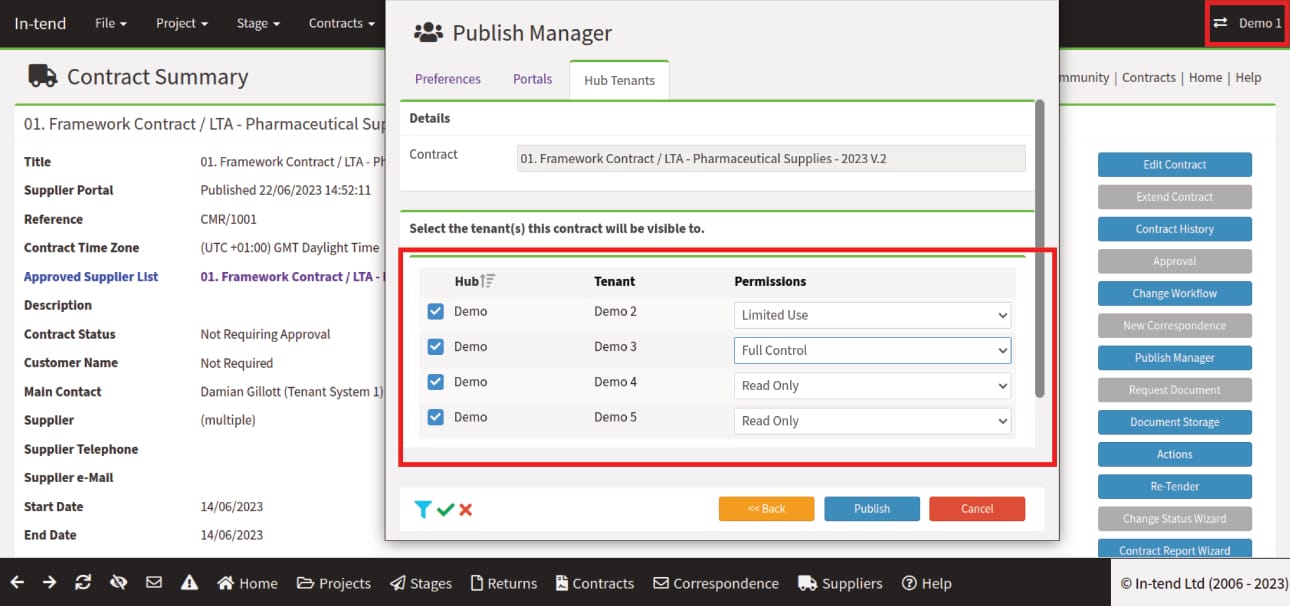1290x606 pixels.
Task: Click the red cross icon
Action: coord(465,509)
